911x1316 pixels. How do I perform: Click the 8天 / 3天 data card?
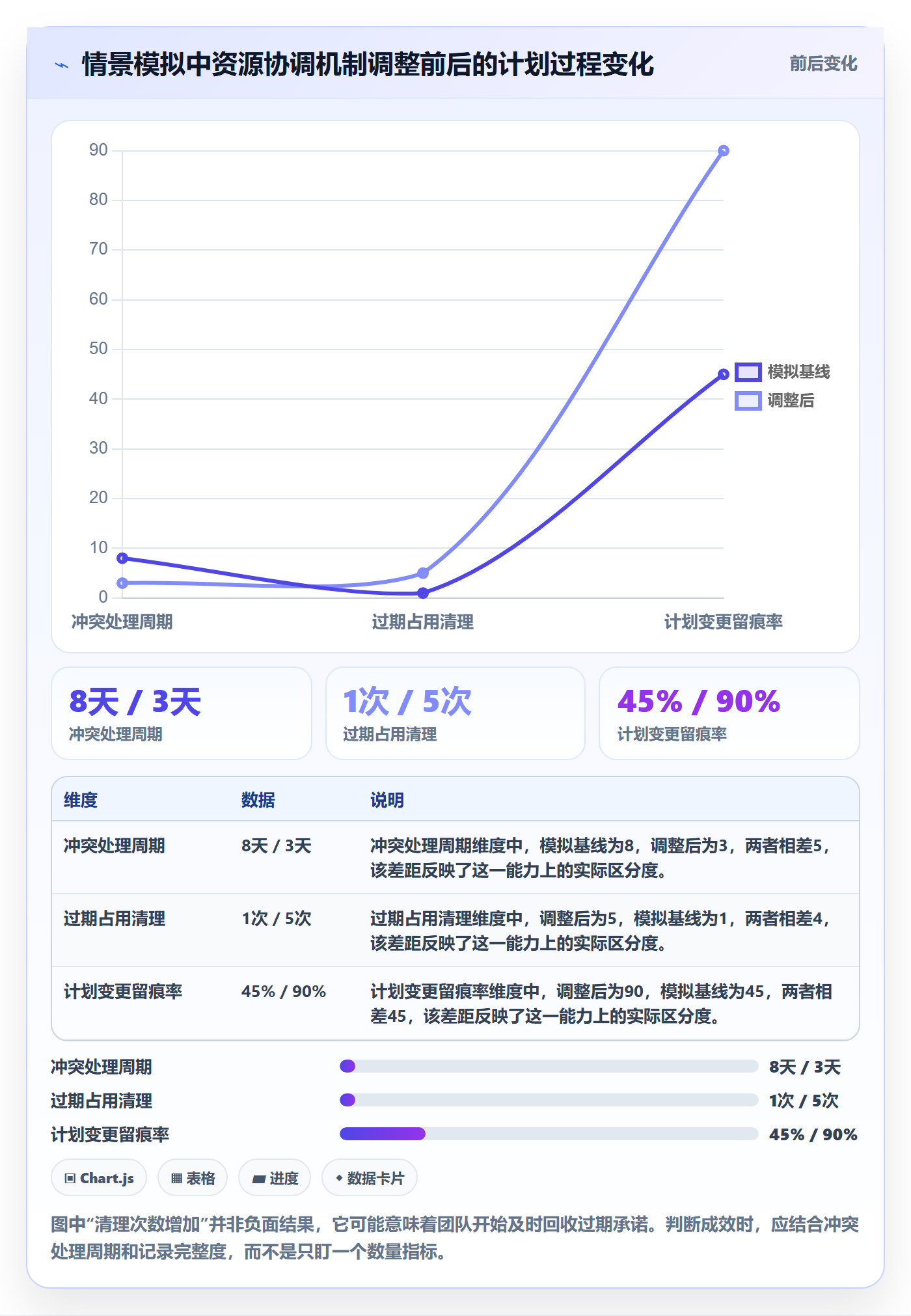[x=182, y=713]
